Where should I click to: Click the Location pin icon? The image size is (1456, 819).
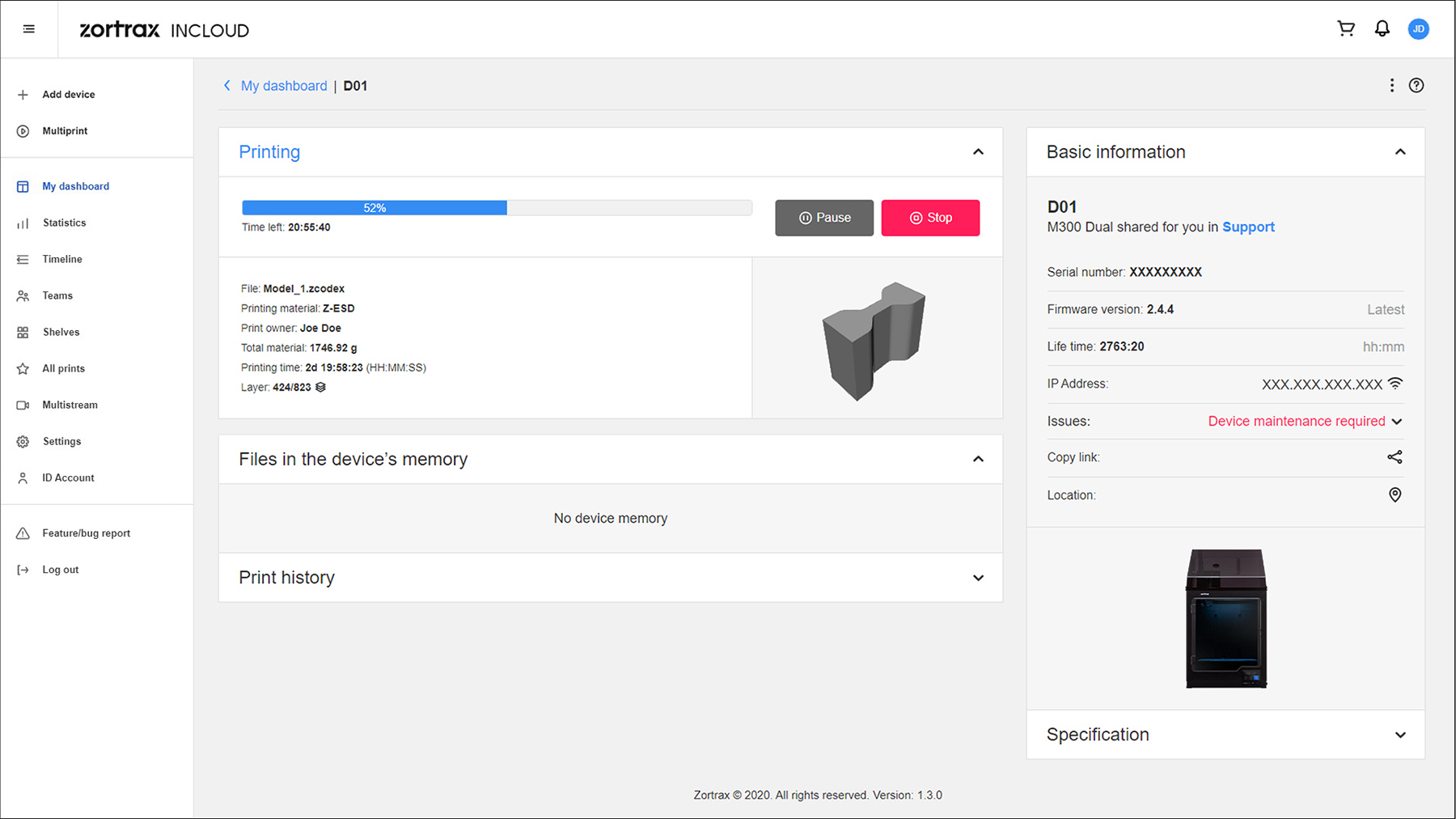pos(1395,494)
